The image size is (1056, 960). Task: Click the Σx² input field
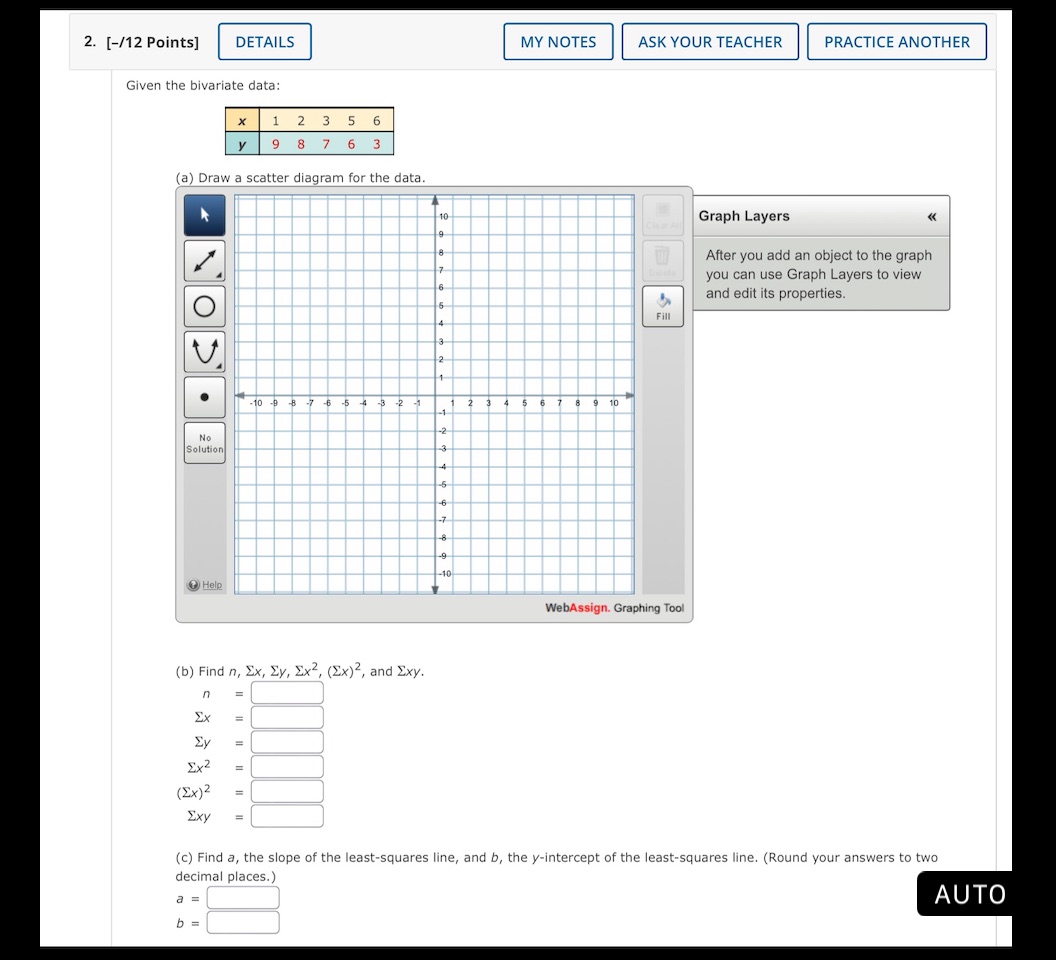coord(287,767)
